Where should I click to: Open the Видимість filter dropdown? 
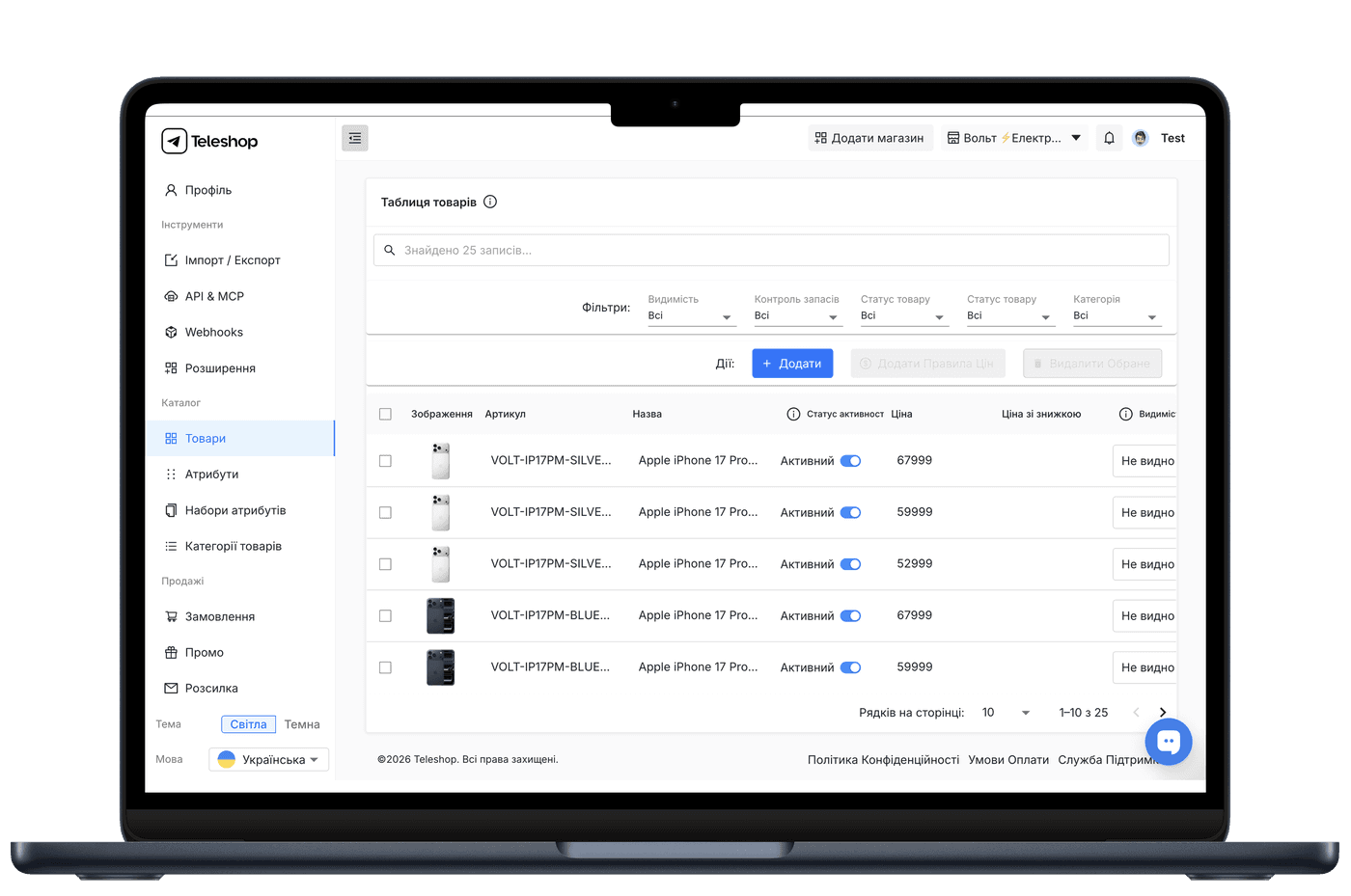tap(691, 316)
